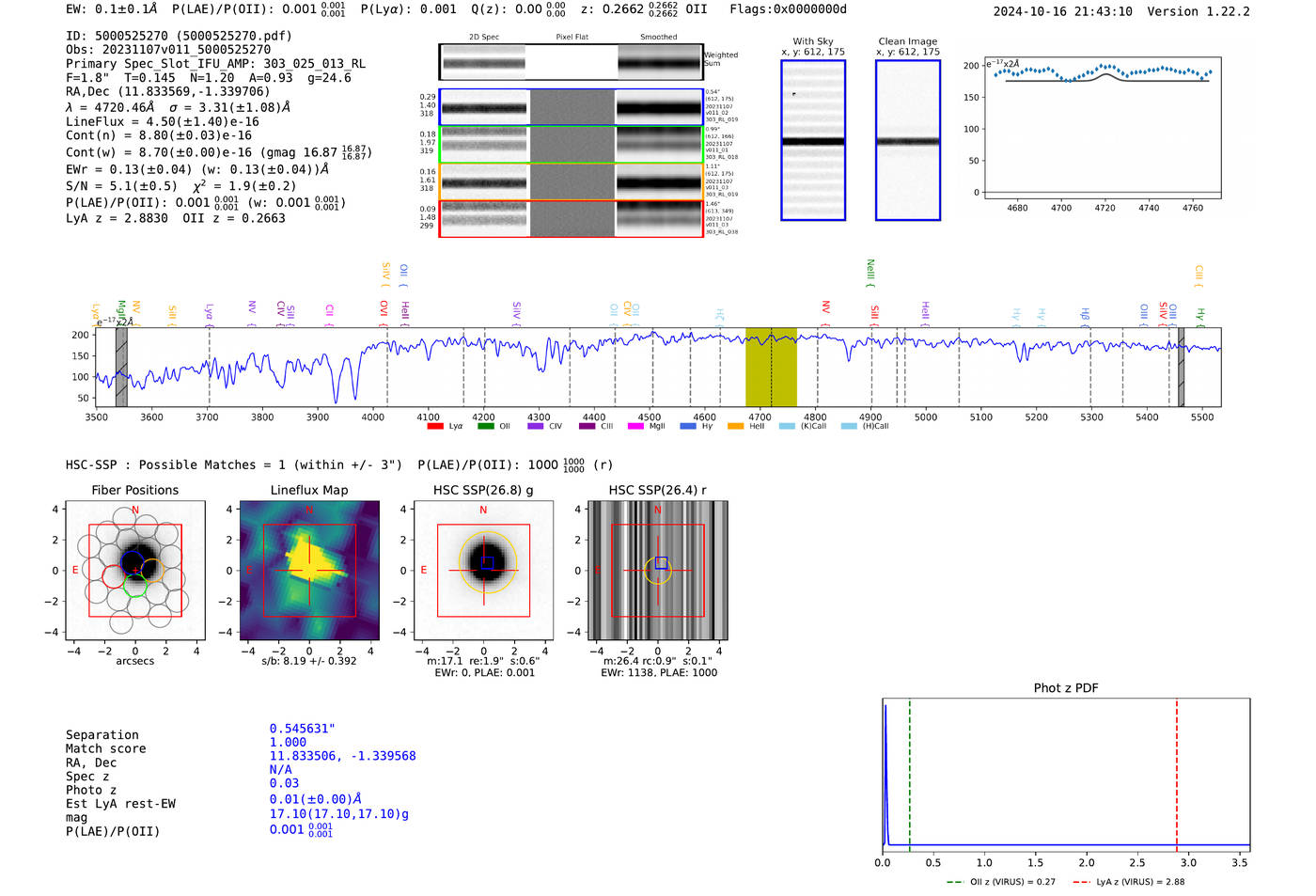
Task: Click the orange HeII legend swatch
Action: [x=736, y=426]
